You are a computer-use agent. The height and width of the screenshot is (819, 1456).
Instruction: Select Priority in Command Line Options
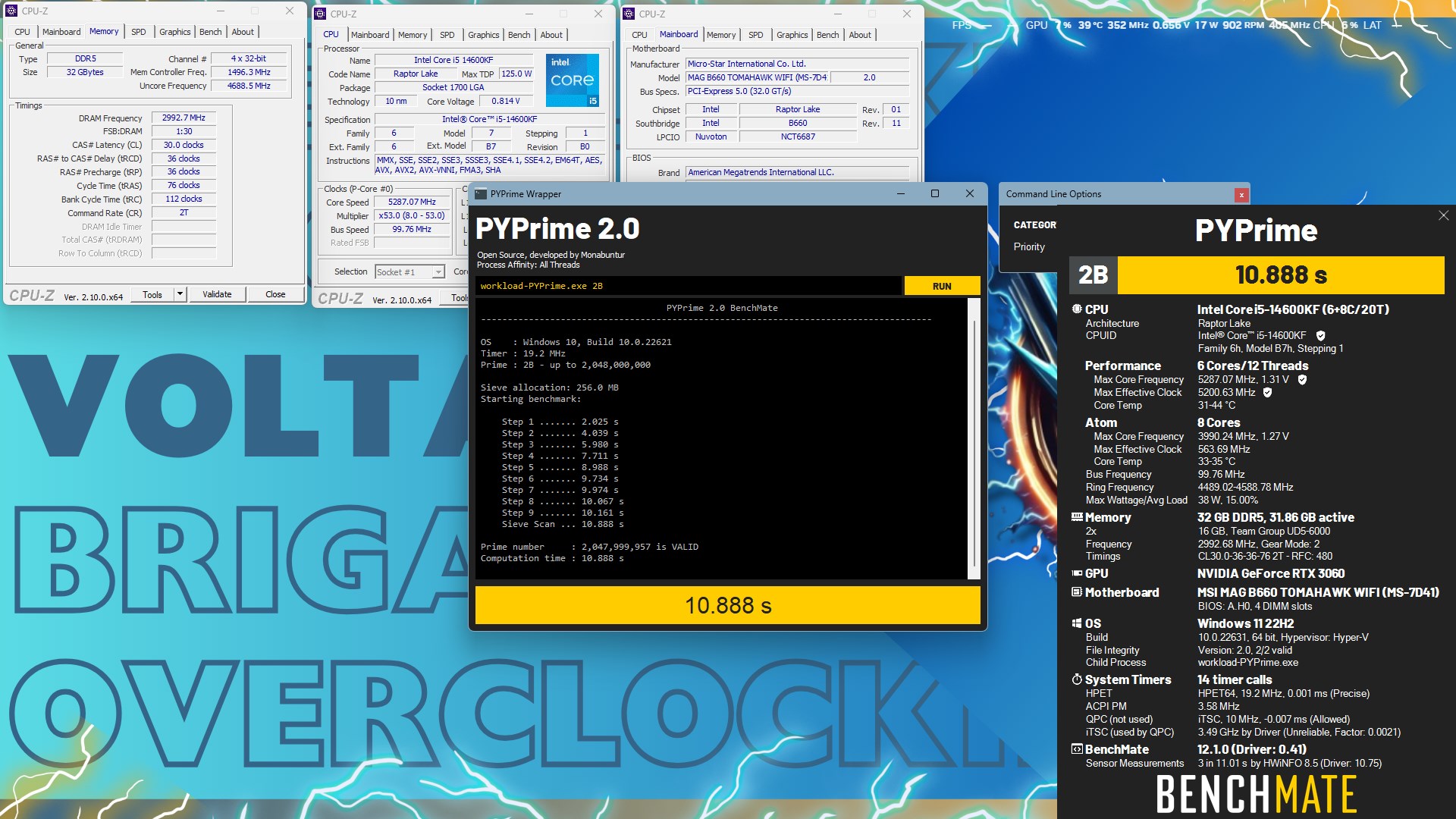pos(1029,247)
